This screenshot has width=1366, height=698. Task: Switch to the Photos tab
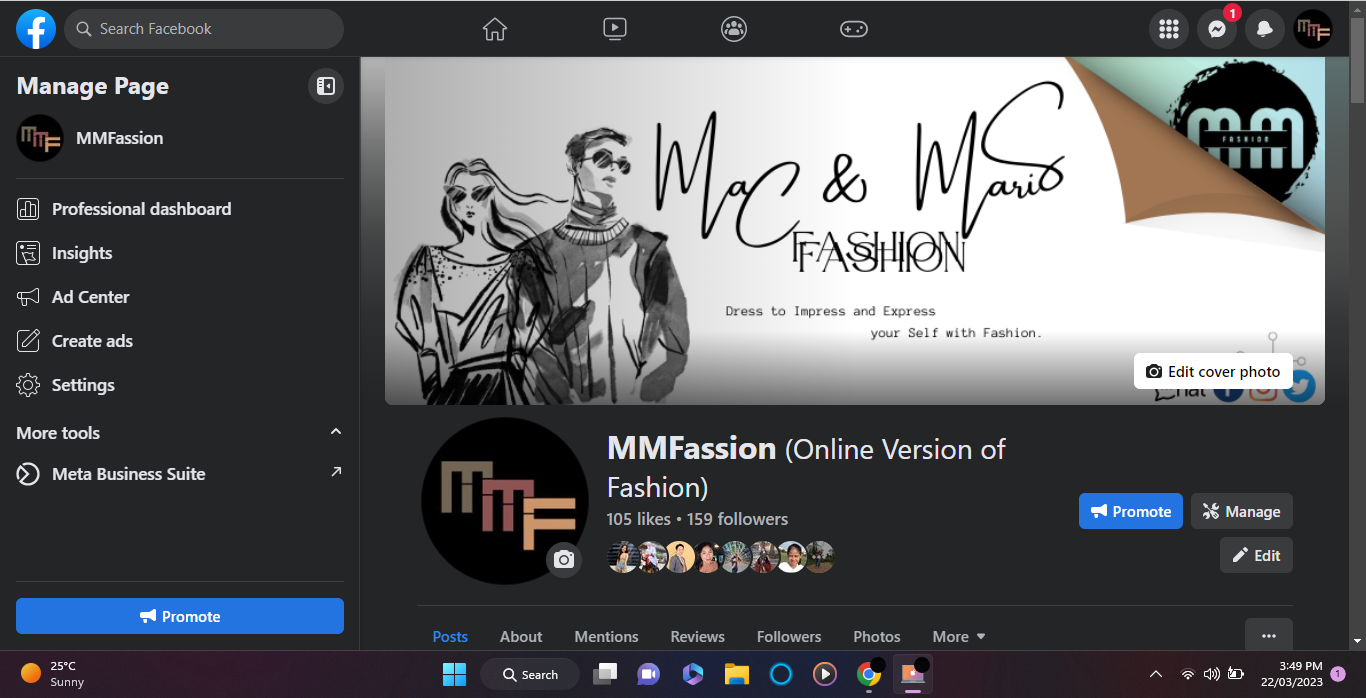click(x=877, y=636)
